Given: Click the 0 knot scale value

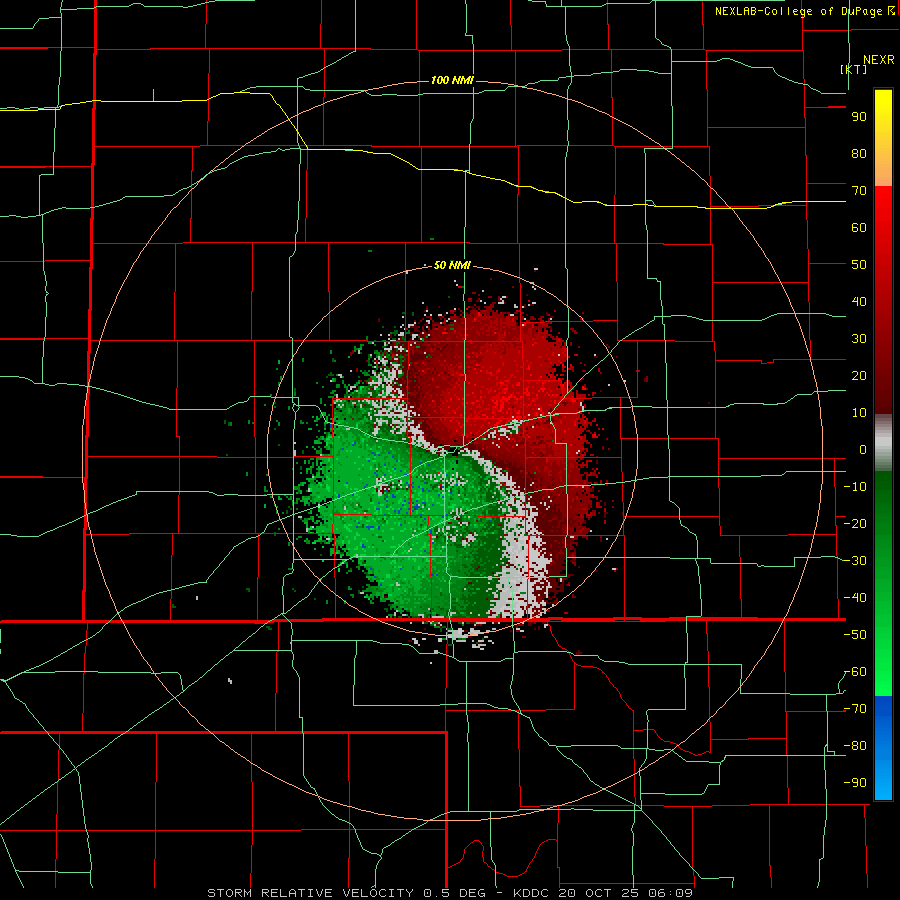Looking at the screenshot, I should tap(863, 450).
